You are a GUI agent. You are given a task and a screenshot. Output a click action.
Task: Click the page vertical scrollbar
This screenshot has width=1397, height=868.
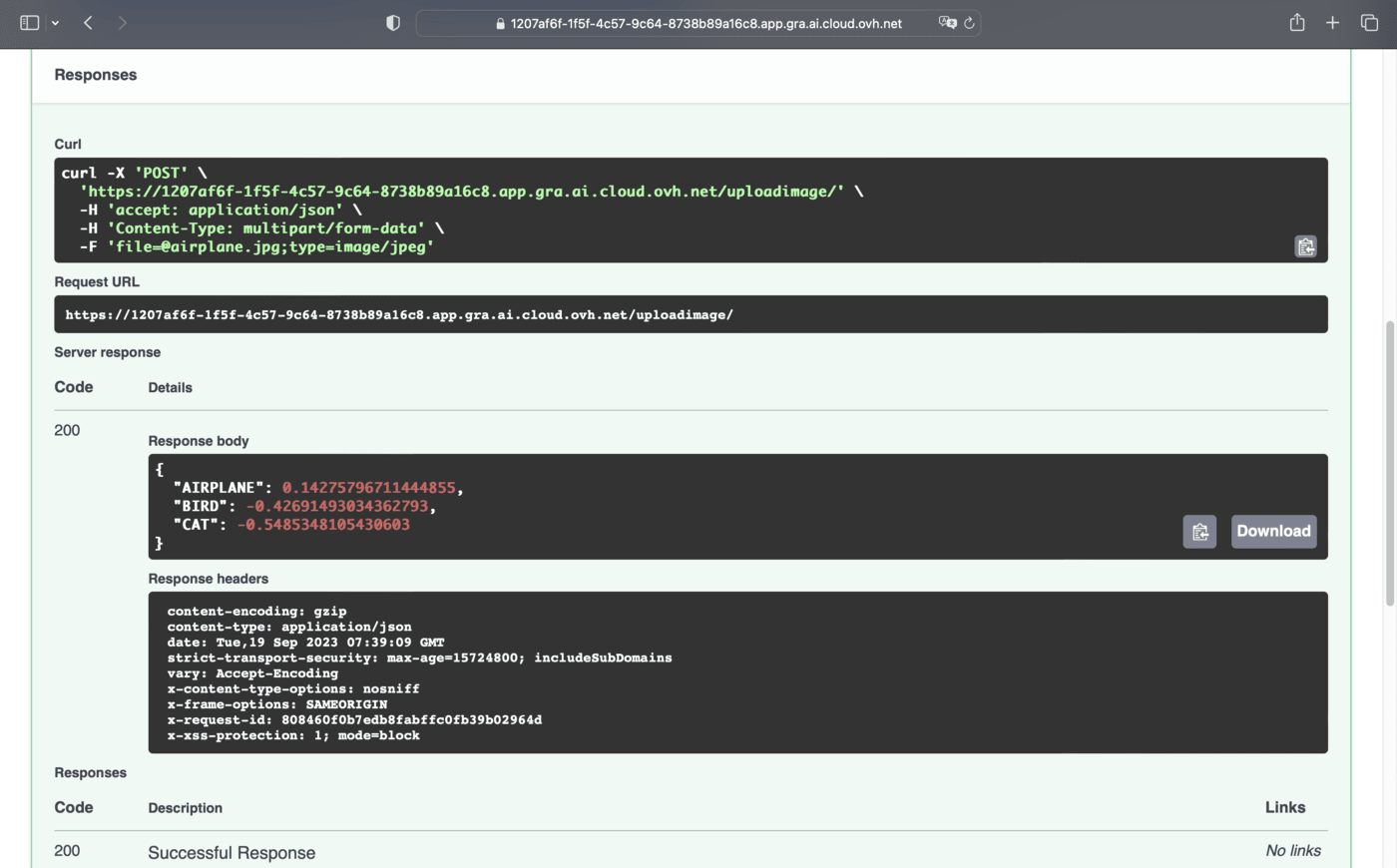point(1390,464)
